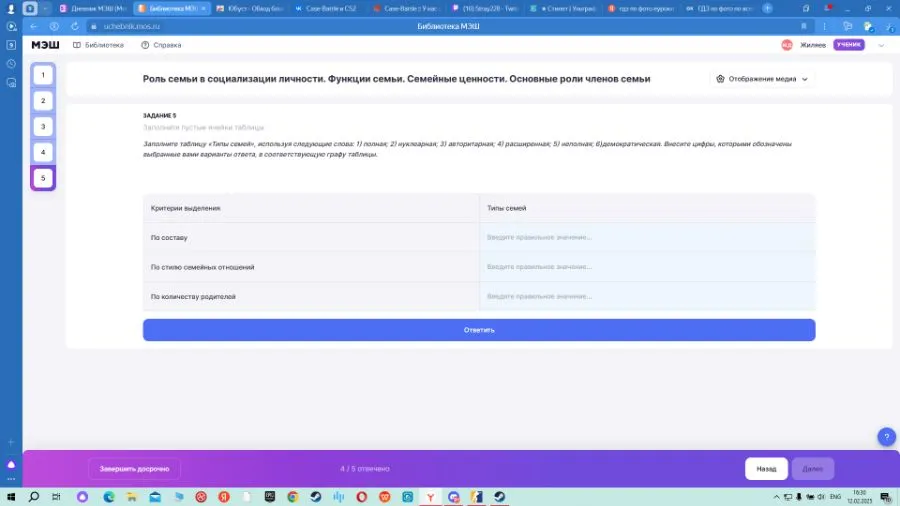Open the Справка help page
The image size is (900, 506).
tap(161, 45)
